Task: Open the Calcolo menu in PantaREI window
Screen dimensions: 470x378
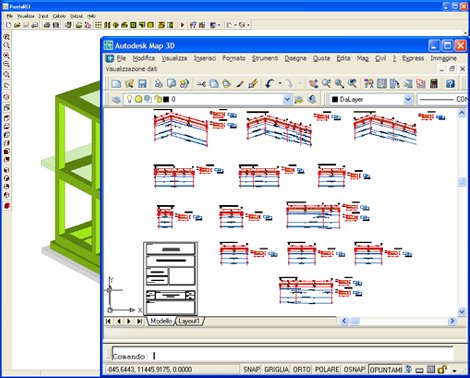Action: tap(59, 16)
